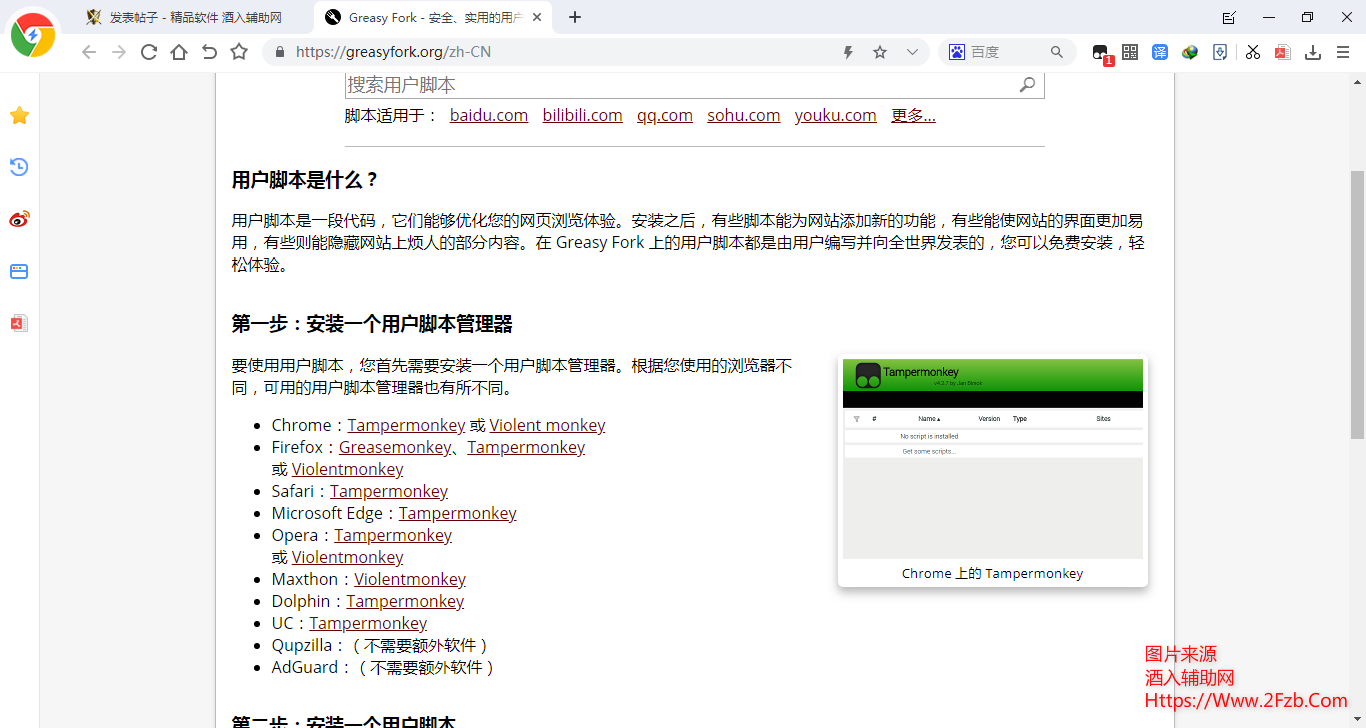The width and height of the screenshot is (1366, 728).
Task: Open the translate extension
Action: click(x=1160, y=51)
